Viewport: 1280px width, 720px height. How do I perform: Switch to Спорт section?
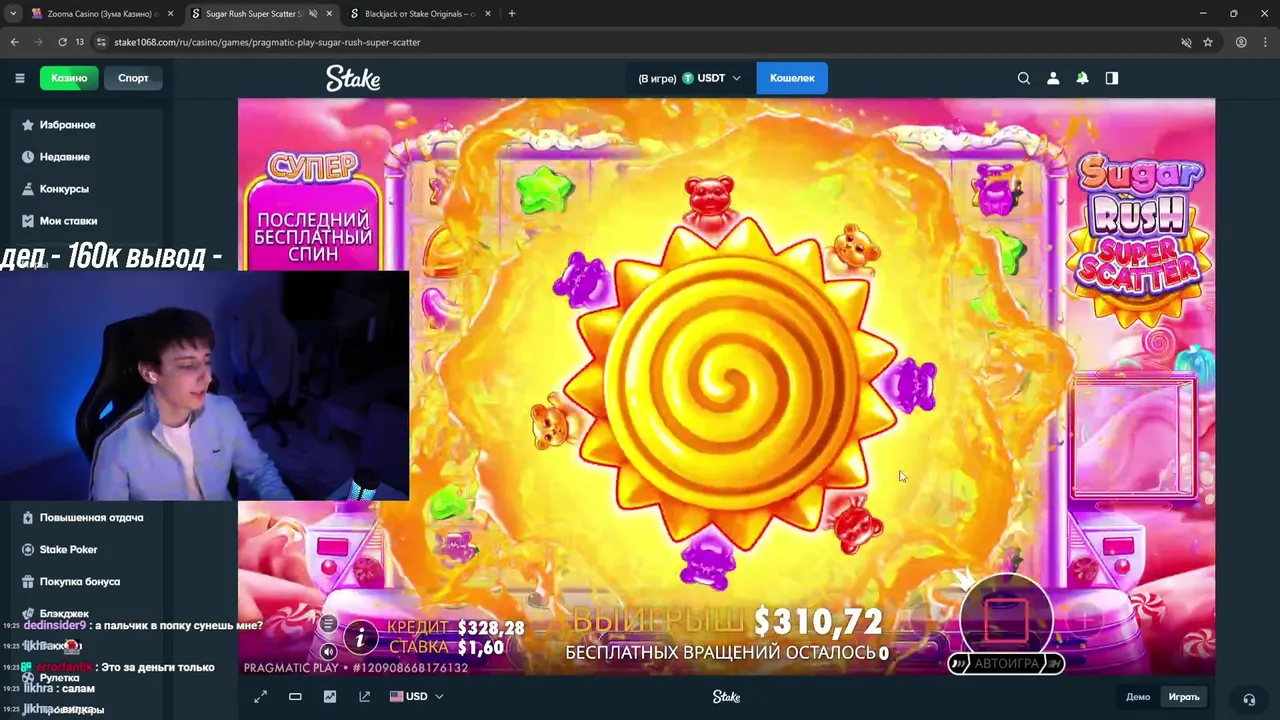[133, 78]
